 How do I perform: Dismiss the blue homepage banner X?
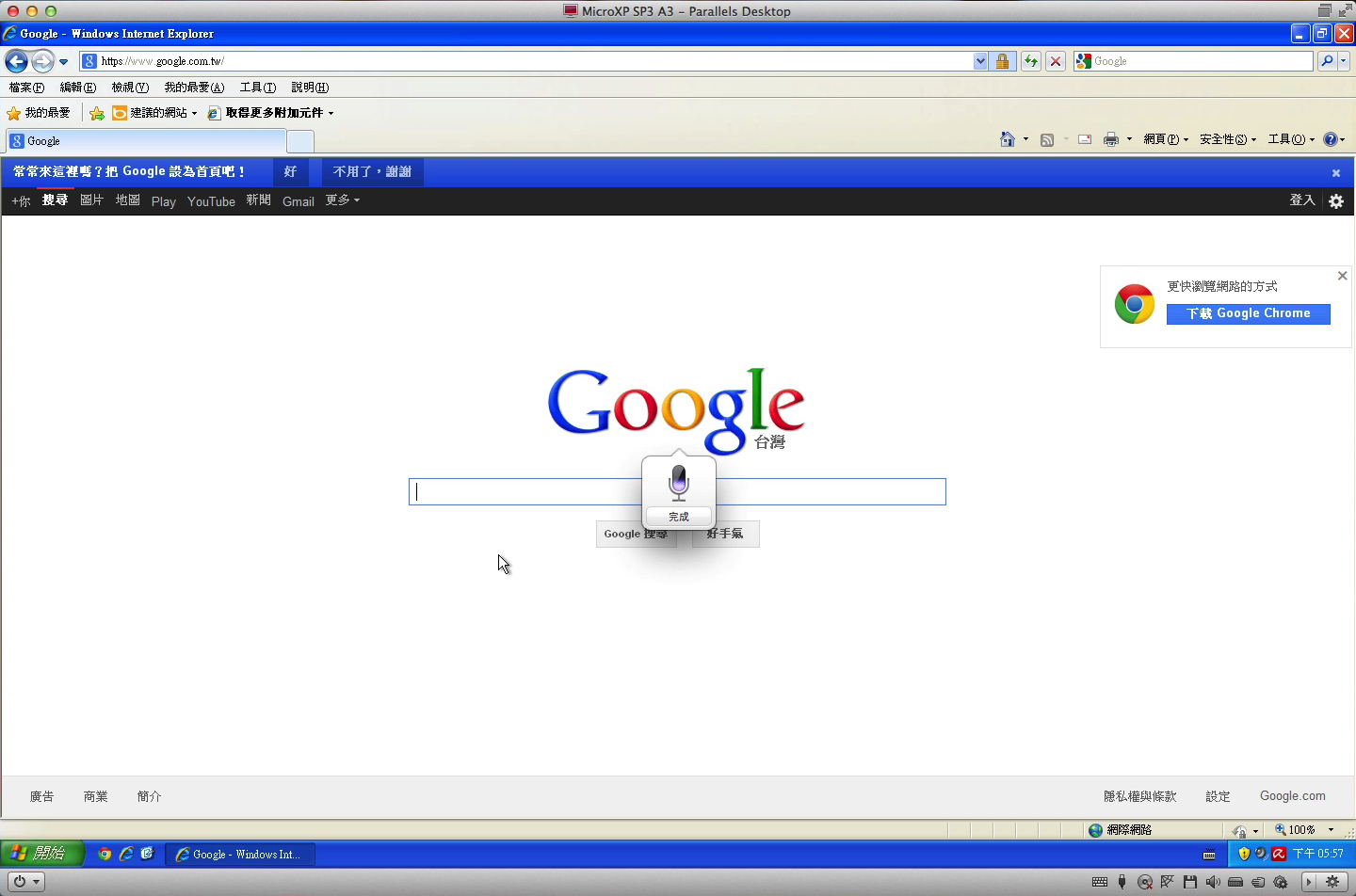tap(1335, 173)
